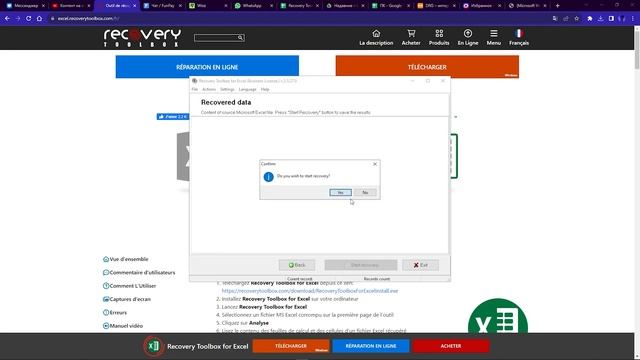Image resolution: width=640 pixels, height=360 pixels.
Task: Click the search magnifier icon
Action: pyautogui.click(x=240, y=38)
